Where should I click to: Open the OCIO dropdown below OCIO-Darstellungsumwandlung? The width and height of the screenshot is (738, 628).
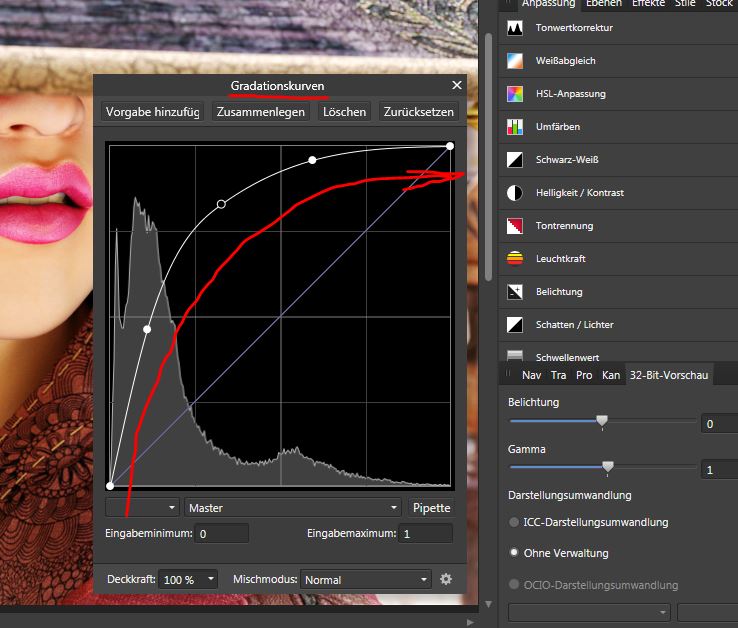pos(589,612)
